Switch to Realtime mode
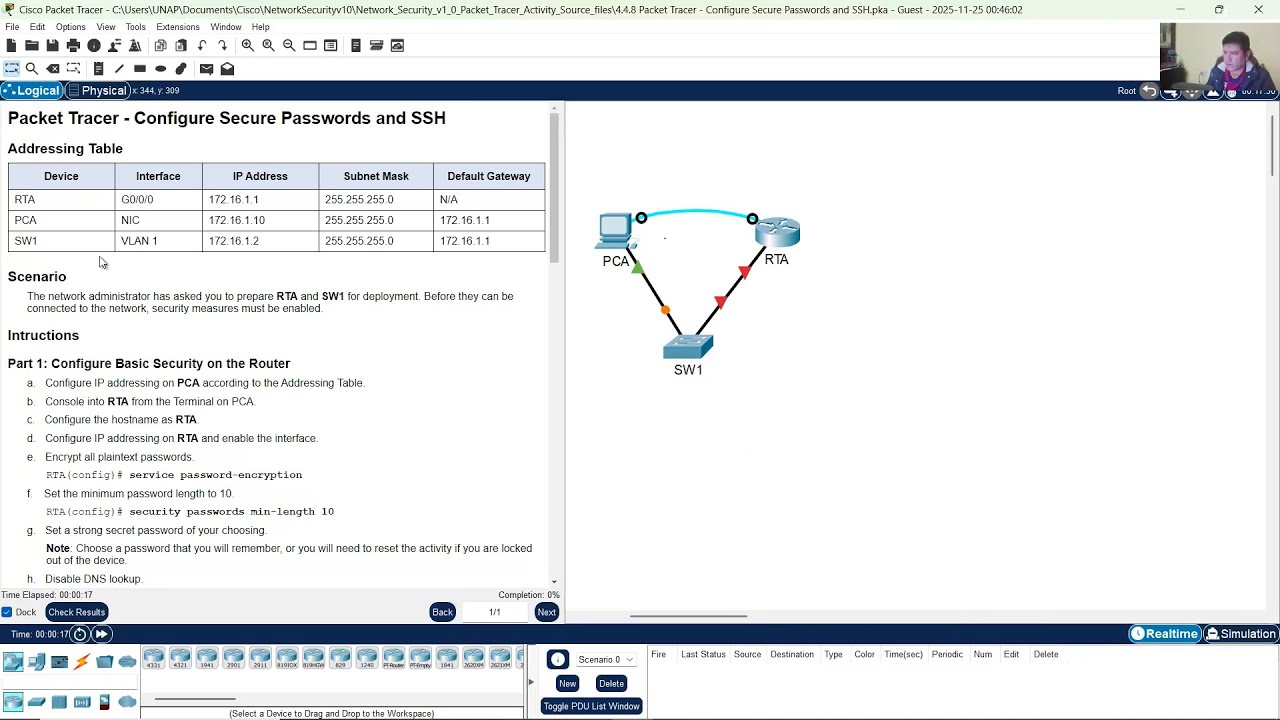The height and width of the screenshot is (720, 1280). pyautogui.click(x=1164, y=634)
